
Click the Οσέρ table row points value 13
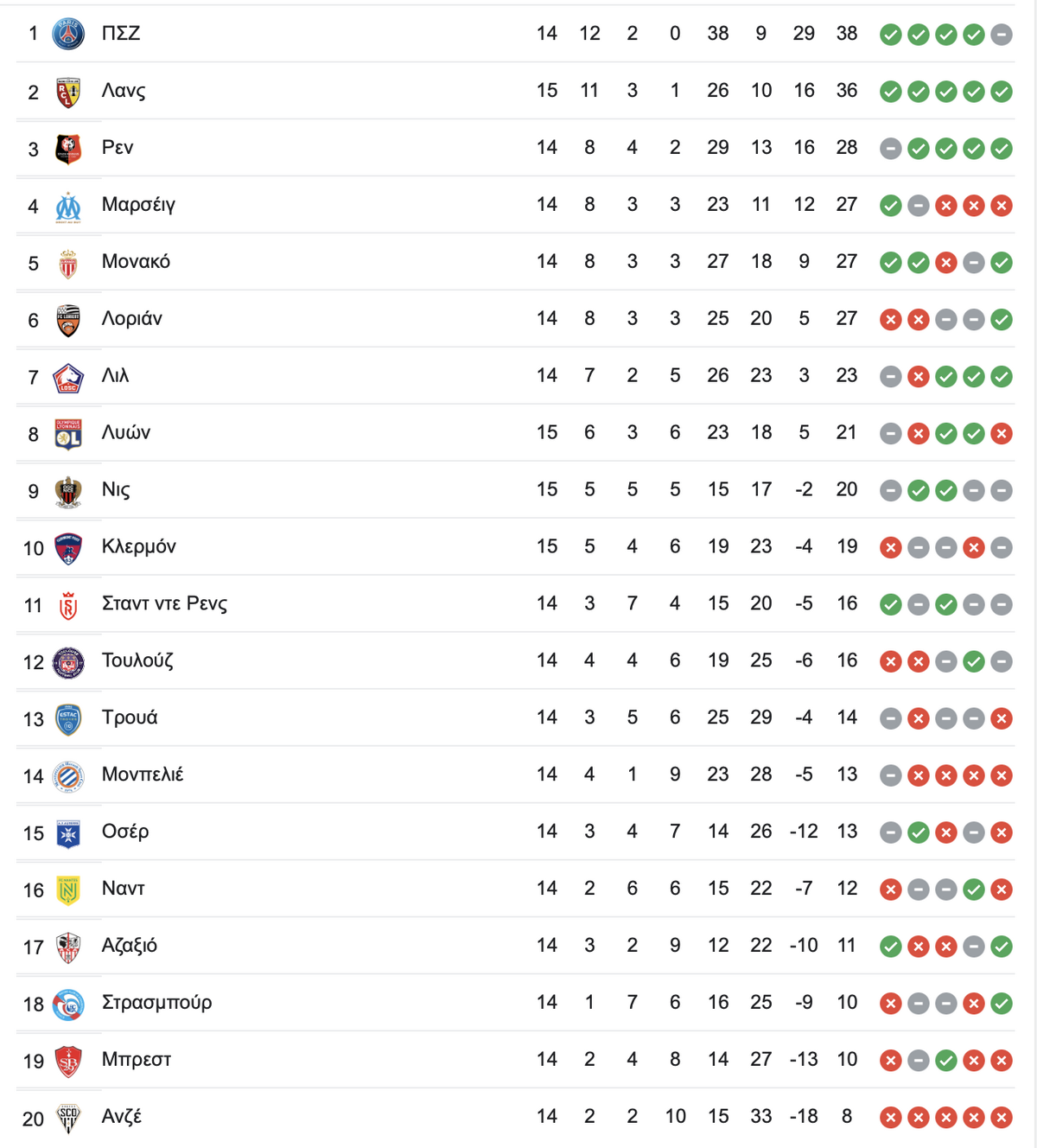(847, 832)
